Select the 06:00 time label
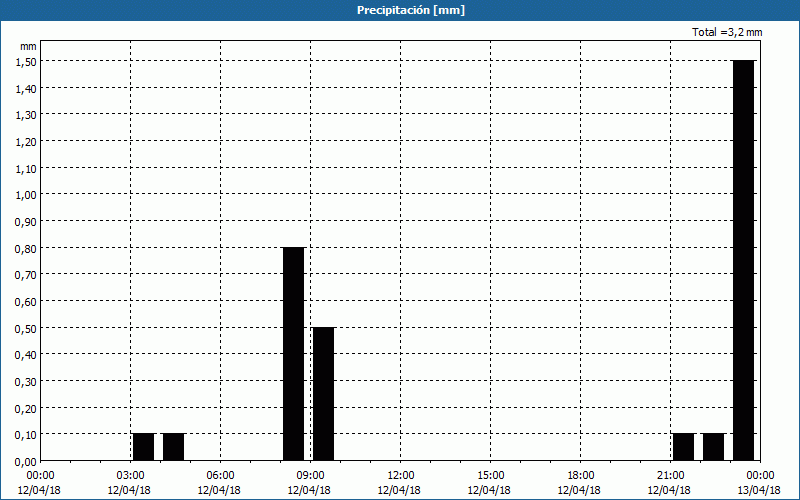 [x=220, y=476]
